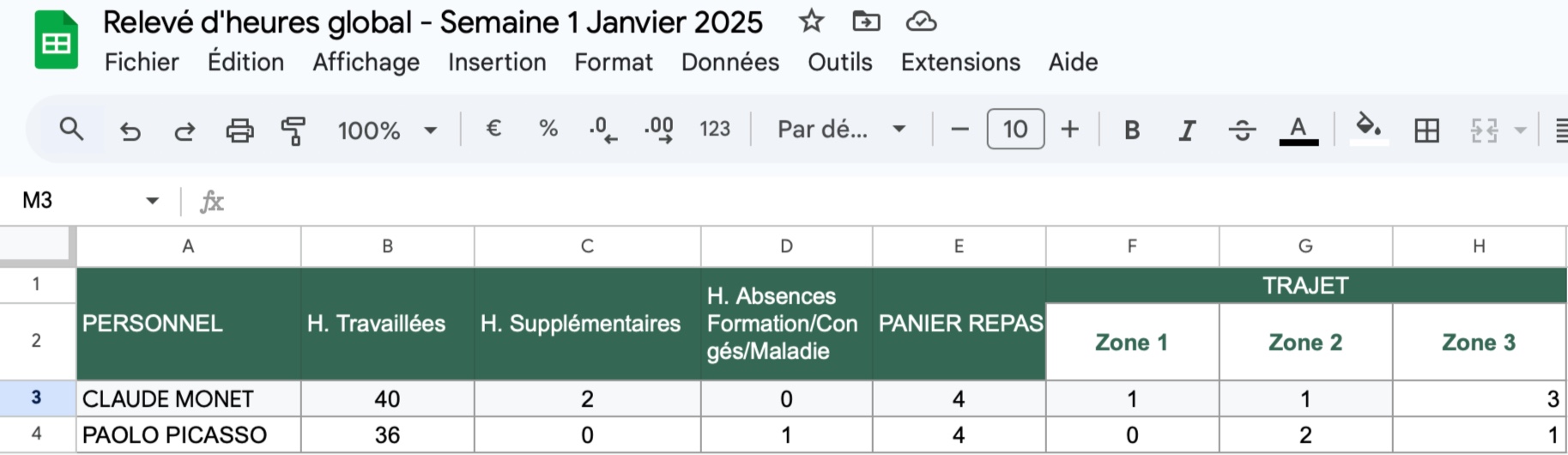The height and width of the screenshot is (455, 1568).
Task: Open the Insertion menu
Action: tap(497, 62)
